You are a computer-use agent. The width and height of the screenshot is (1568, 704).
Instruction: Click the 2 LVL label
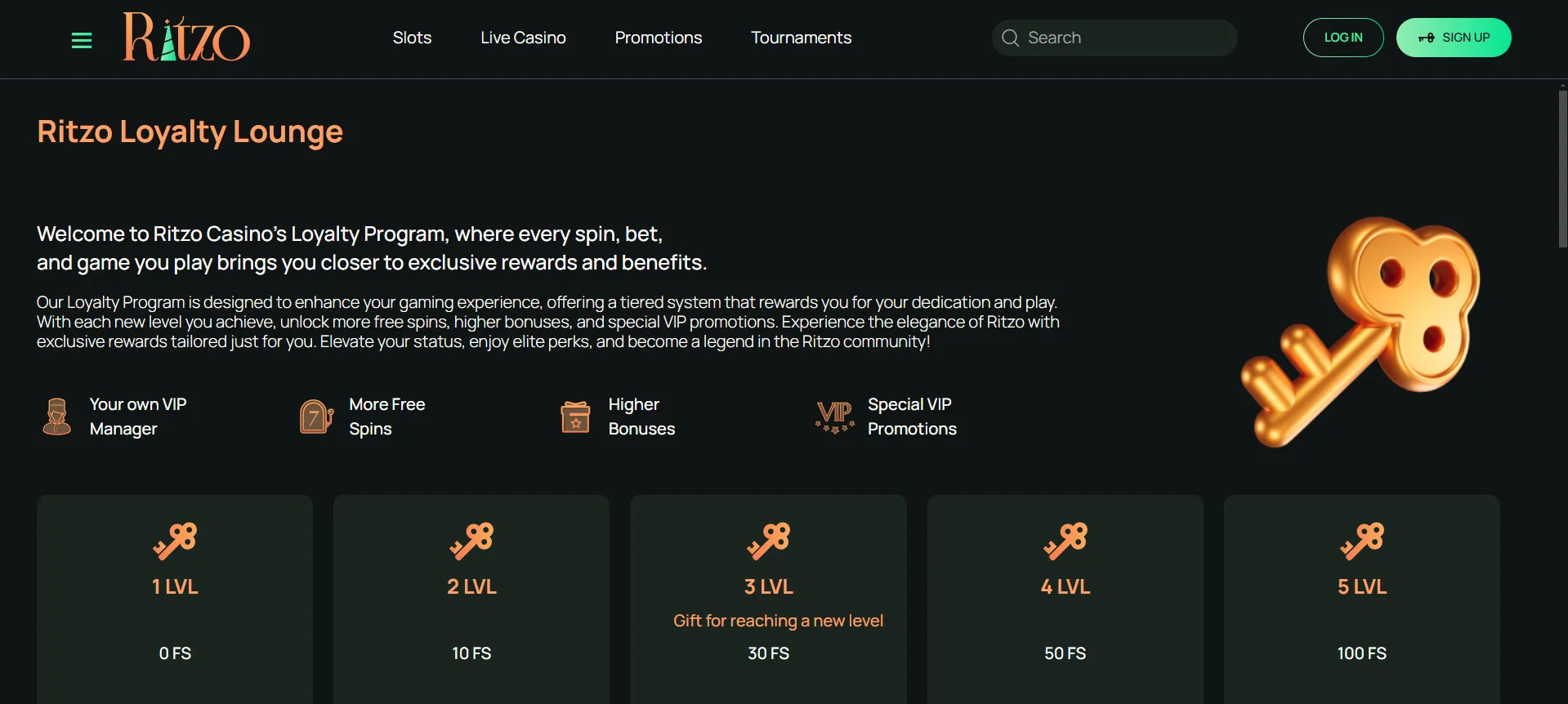[471, 586]
